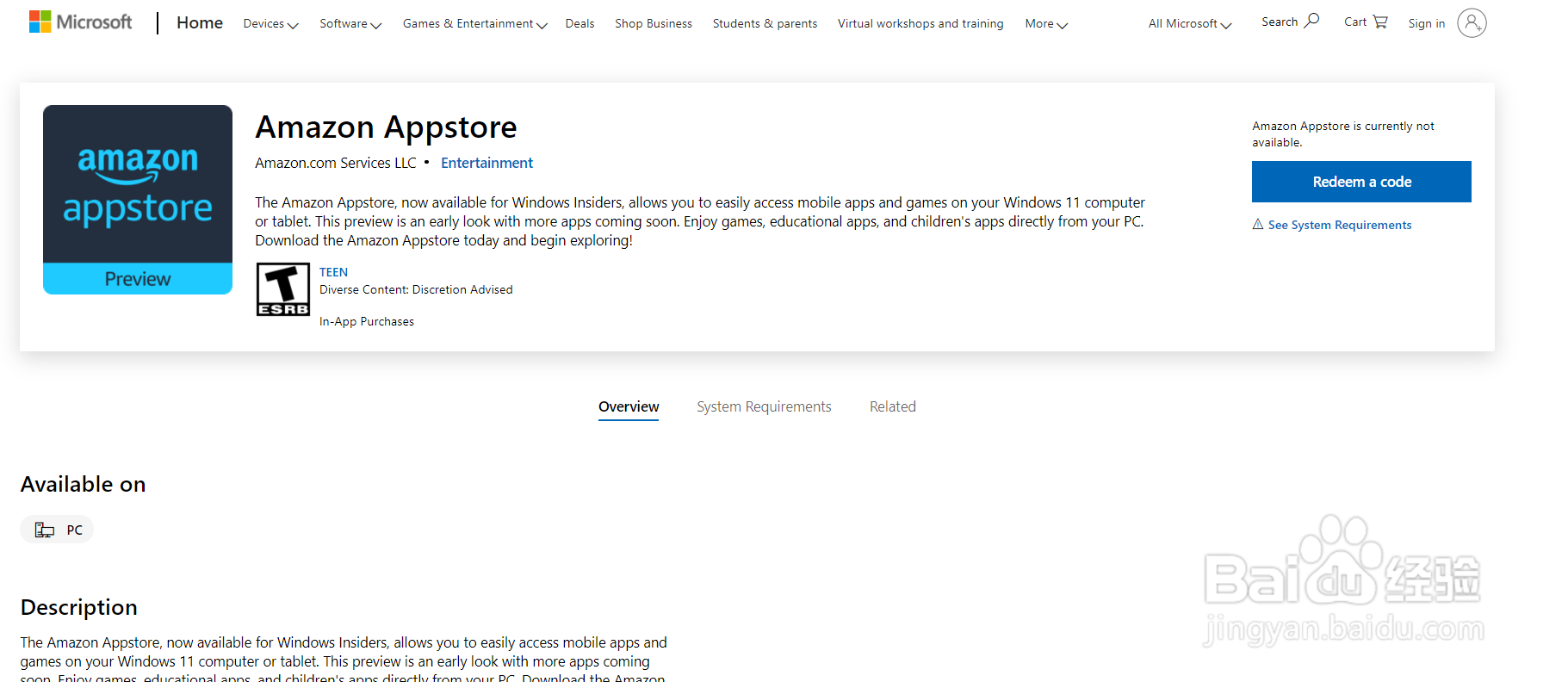Expand the All Microsoft menu
The height and width of the screenshot is (682, 1568).
tap(1190, 24)
